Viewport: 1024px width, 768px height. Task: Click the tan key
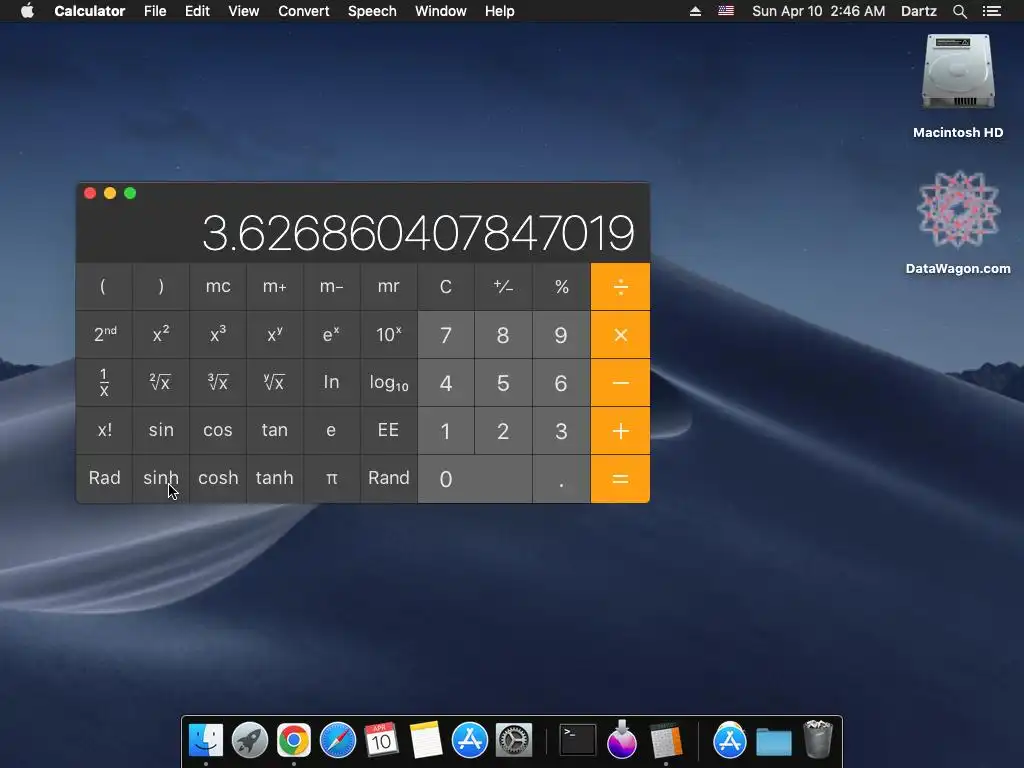(275, 431)
